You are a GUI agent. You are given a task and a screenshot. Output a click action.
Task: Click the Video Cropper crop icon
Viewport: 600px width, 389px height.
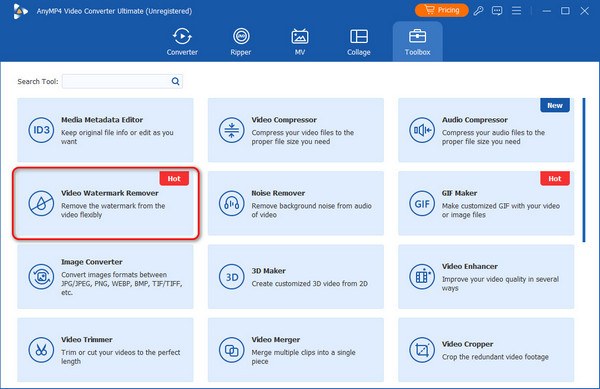click(422, 350)
